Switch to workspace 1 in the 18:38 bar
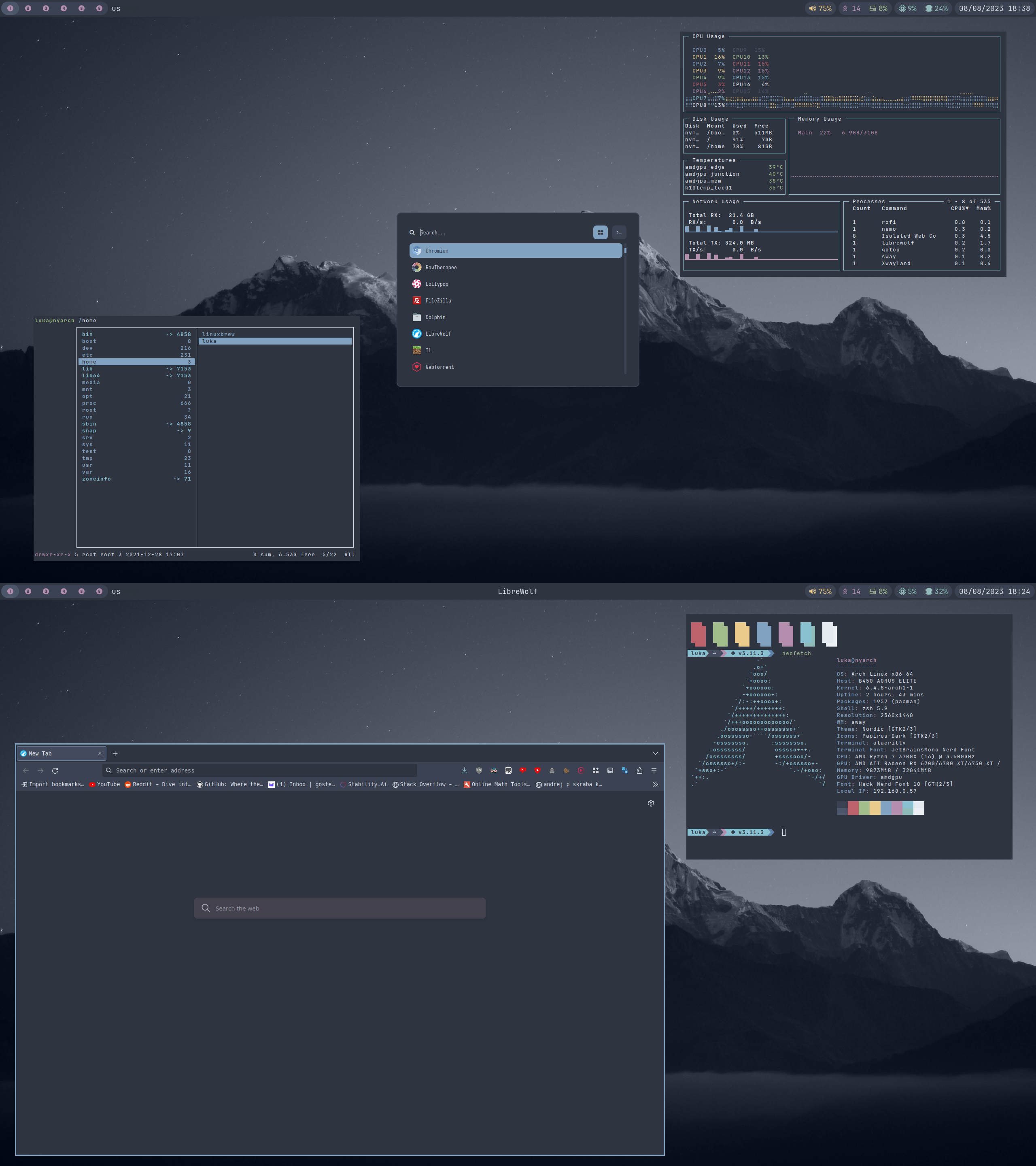This screenshot has width=1036, height=1166. pos(10,9)
